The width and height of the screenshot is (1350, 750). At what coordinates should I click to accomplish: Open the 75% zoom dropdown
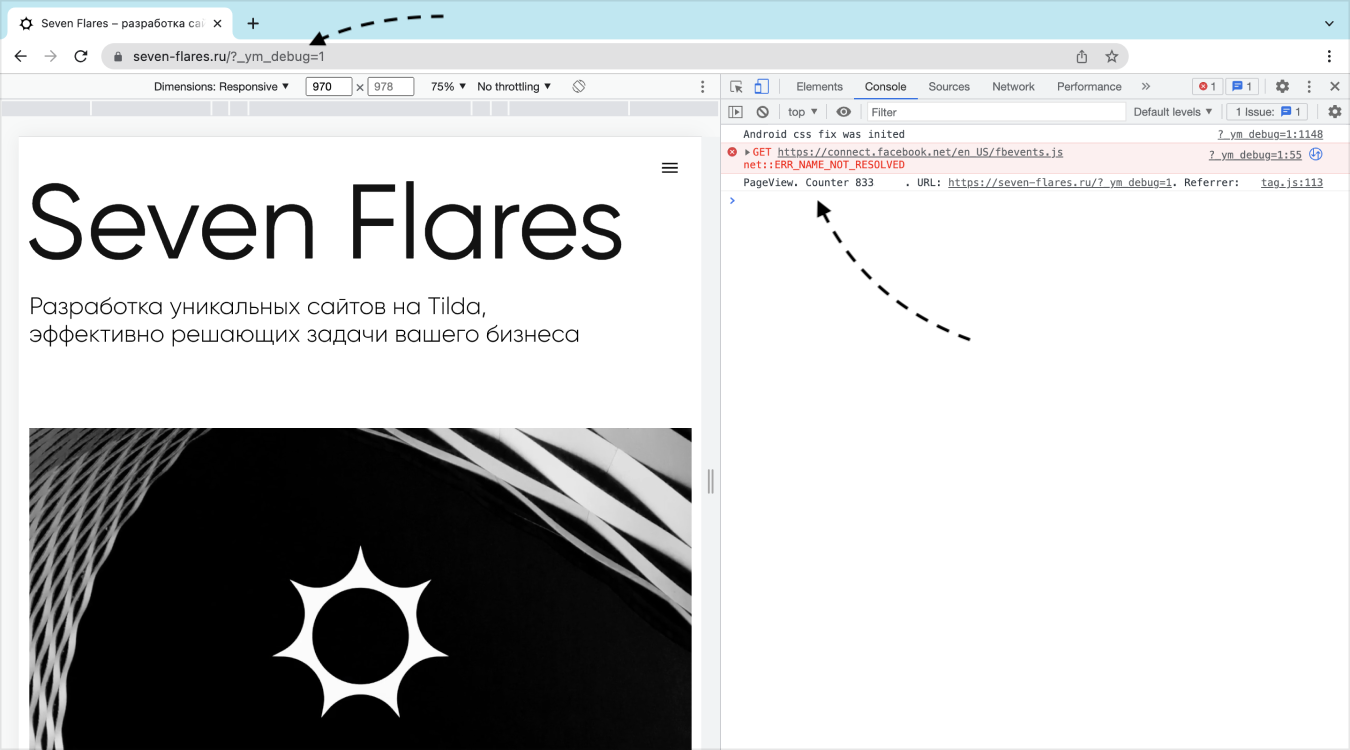pos(448,87)
